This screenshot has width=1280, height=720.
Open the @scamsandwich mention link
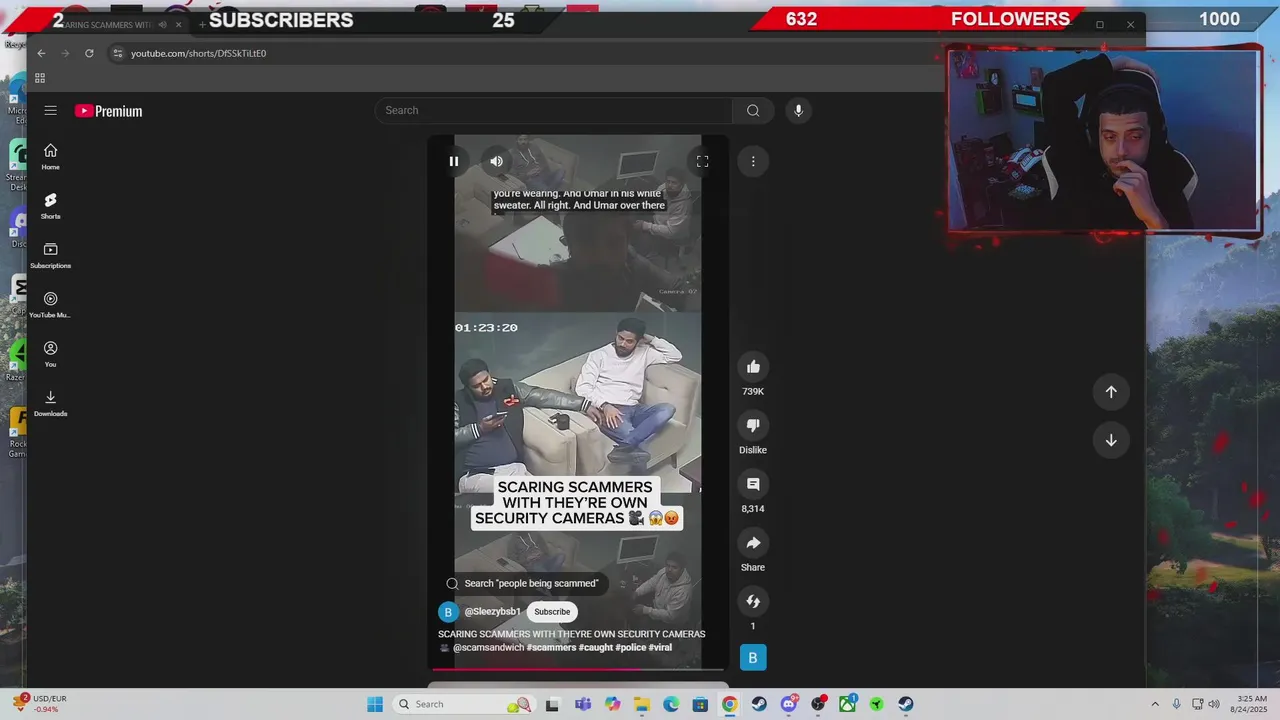[x=488, y=648]
